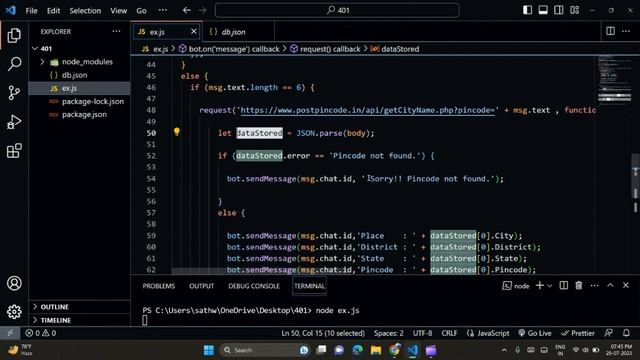Click the postpincode.in API URL link
This screenshot has height=360, width=640.
pyautogui.click(x=367, y=110)
